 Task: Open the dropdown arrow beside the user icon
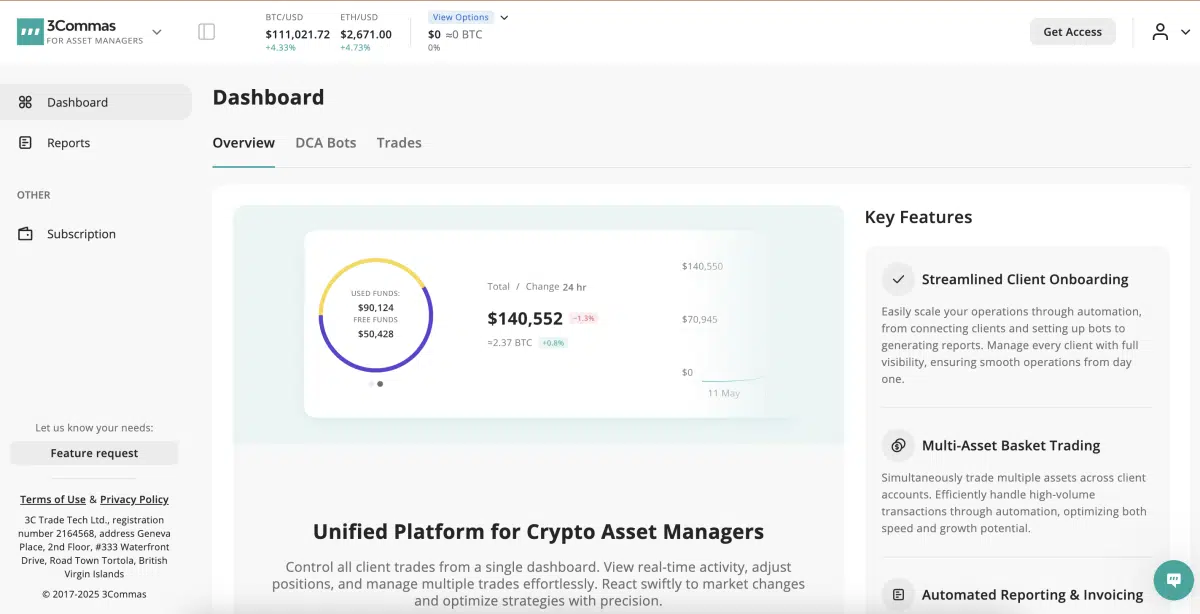point(1183,32)
